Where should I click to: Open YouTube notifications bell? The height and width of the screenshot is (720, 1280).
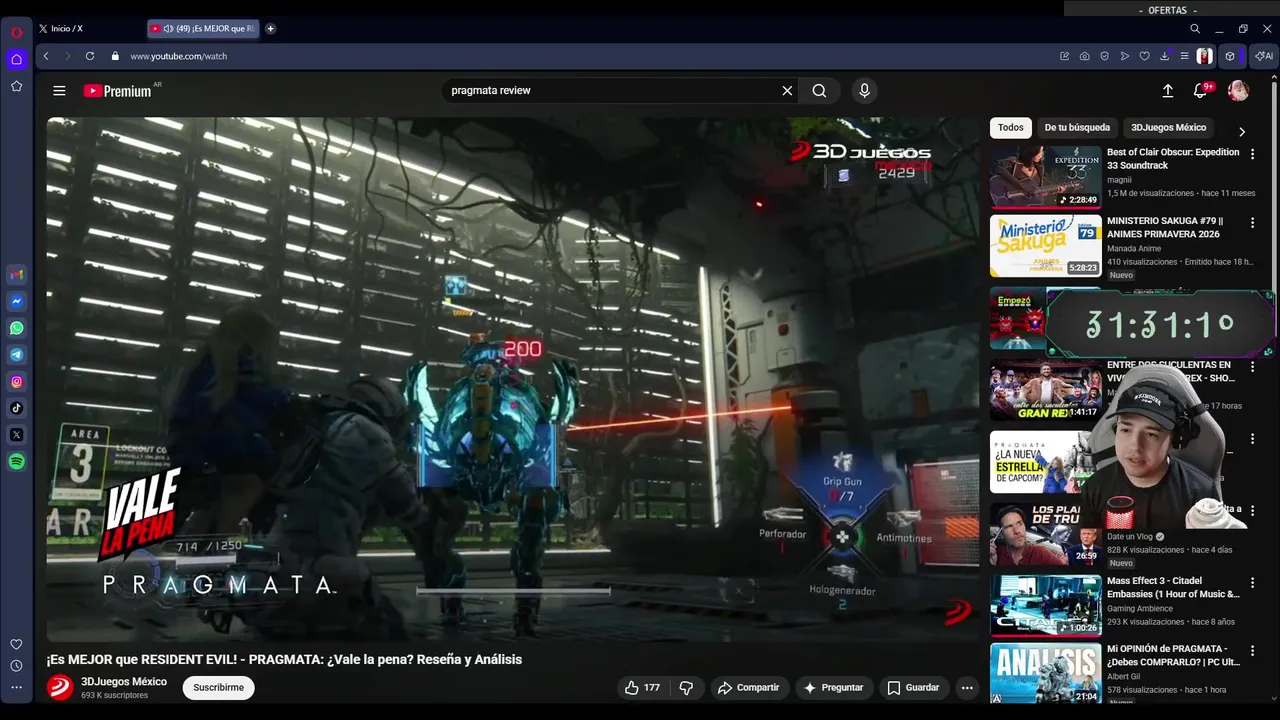pos(1200,90)
